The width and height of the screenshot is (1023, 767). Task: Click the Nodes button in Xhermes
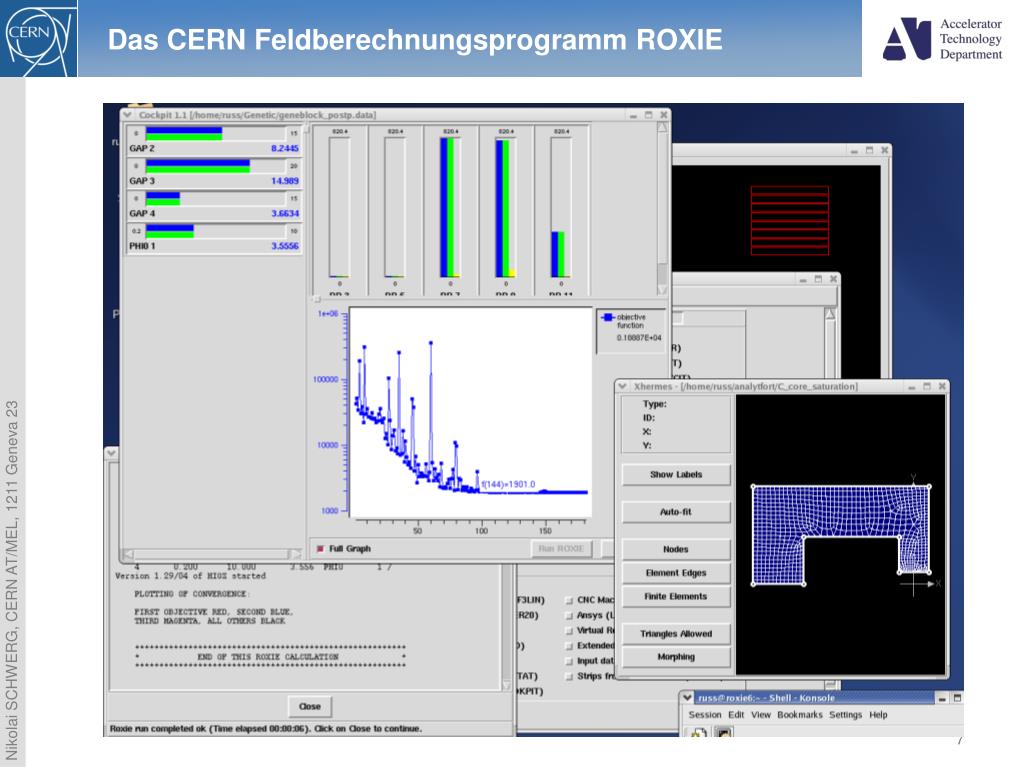tap(676, 549)
